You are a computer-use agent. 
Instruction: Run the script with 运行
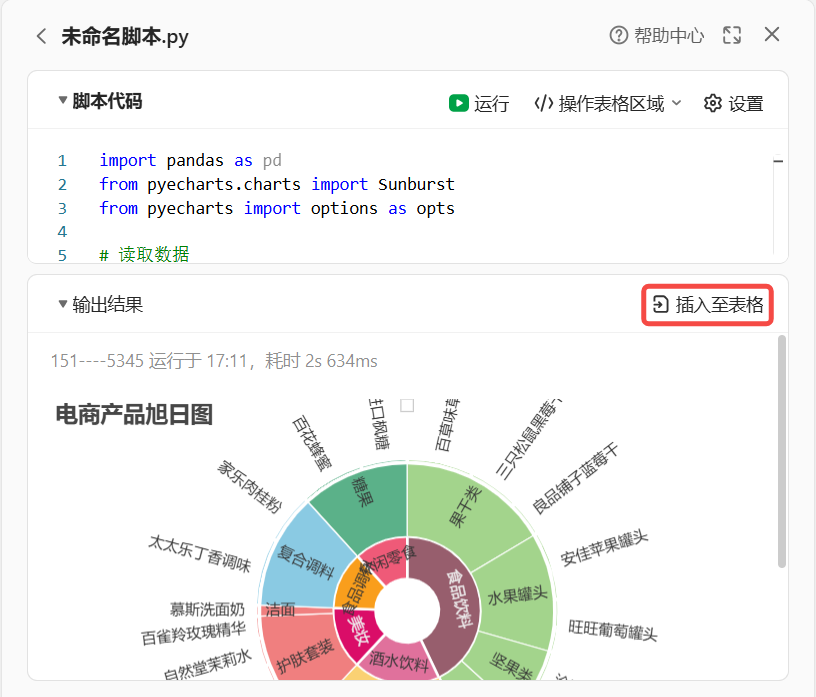tap(491, 104)
